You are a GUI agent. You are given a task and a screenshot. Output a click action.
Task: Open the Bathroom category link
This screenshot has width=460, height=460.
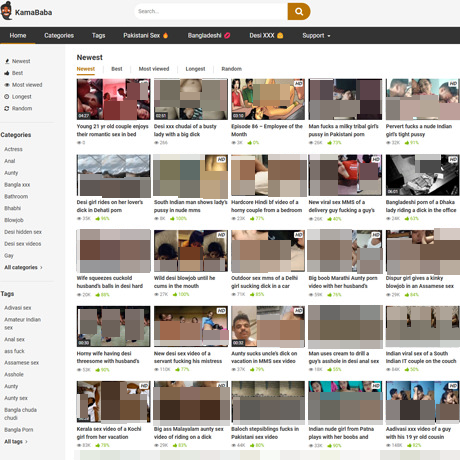16,196
